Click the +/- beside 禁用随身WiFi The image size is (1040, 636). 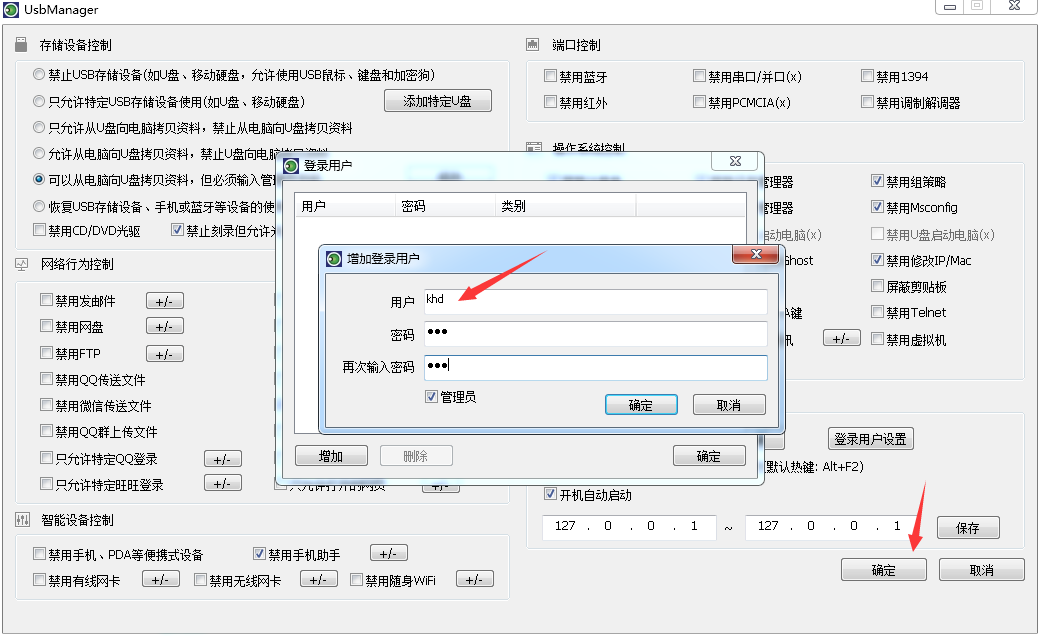pos(474,578)
